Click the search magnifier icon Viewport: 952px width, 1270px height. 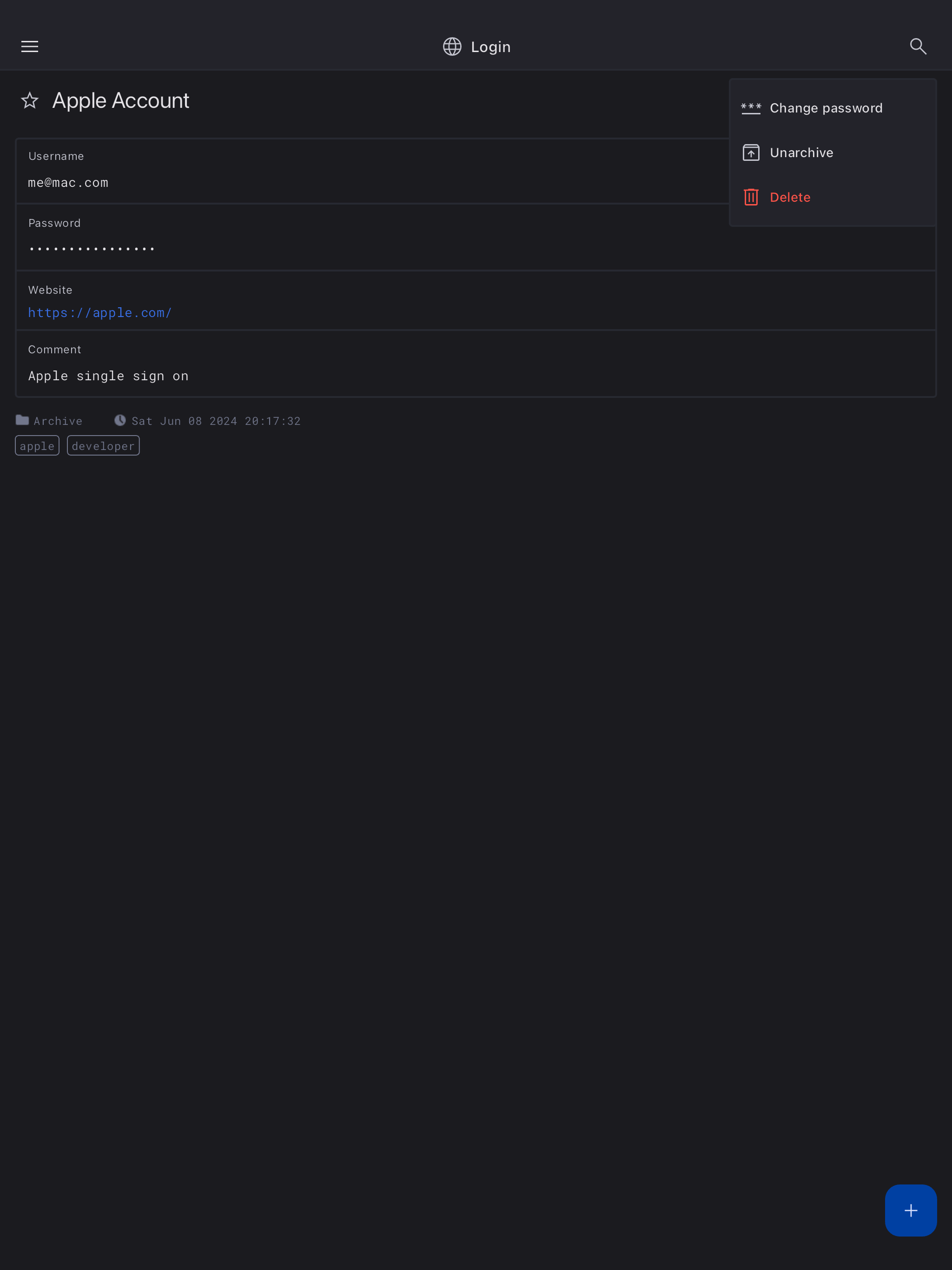pyautogui.click(x=918, y=46)
